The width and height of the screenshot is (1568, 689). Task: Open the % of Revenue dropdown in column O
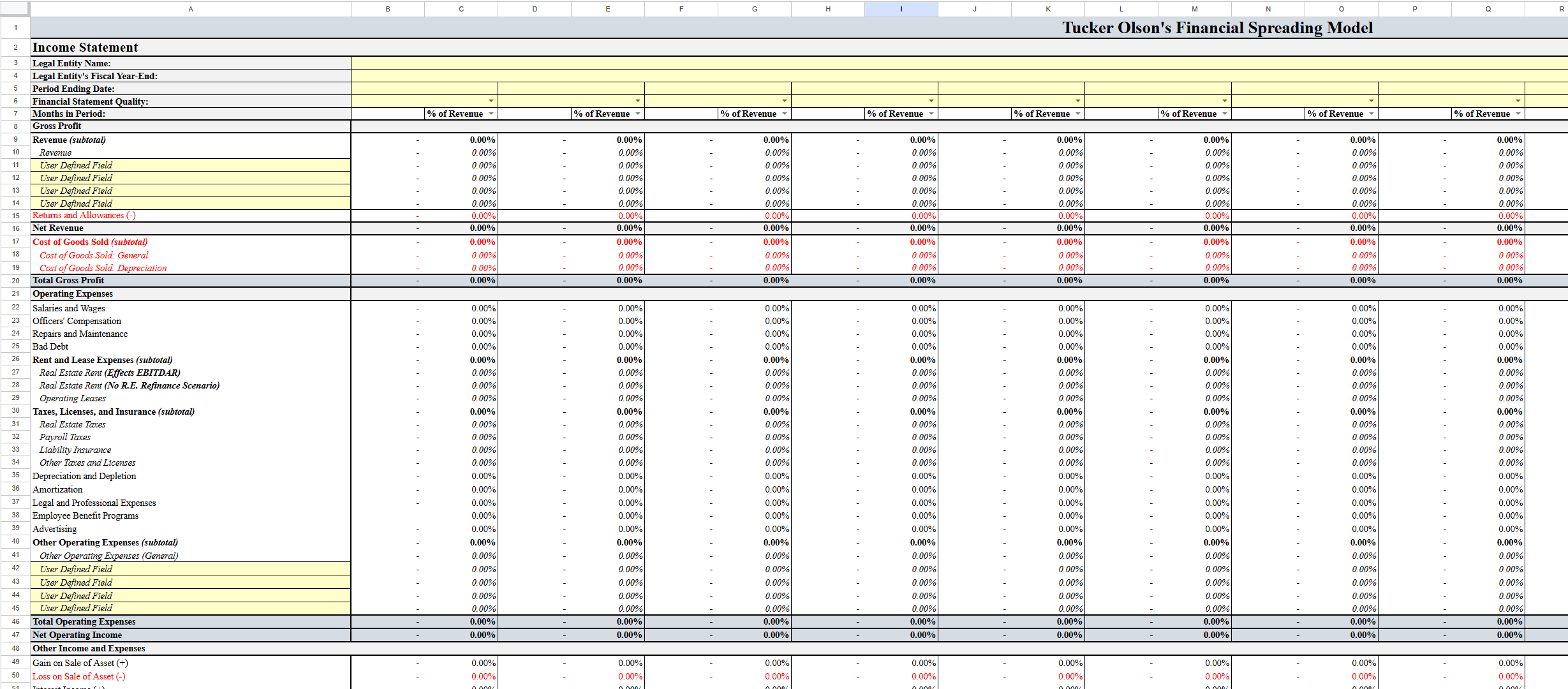point(1371,114)
